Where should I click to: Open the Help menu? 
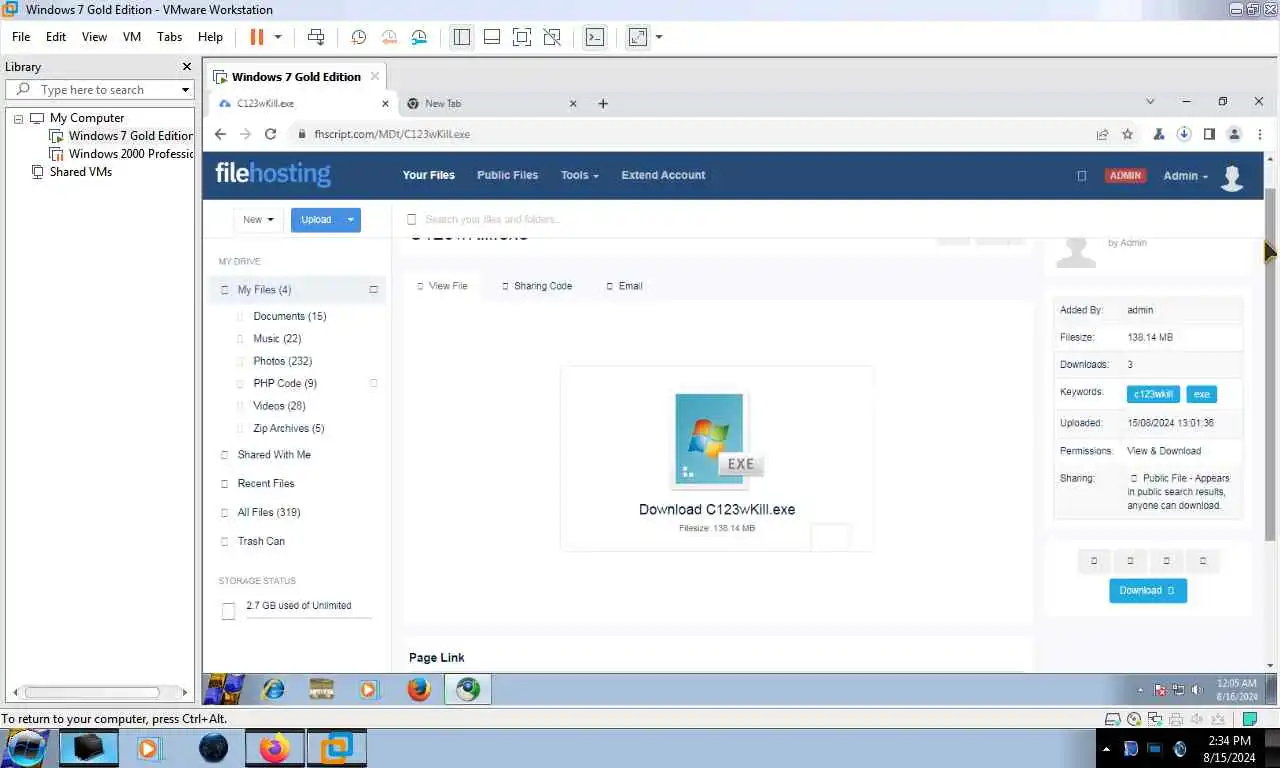[x=210, y=37]
